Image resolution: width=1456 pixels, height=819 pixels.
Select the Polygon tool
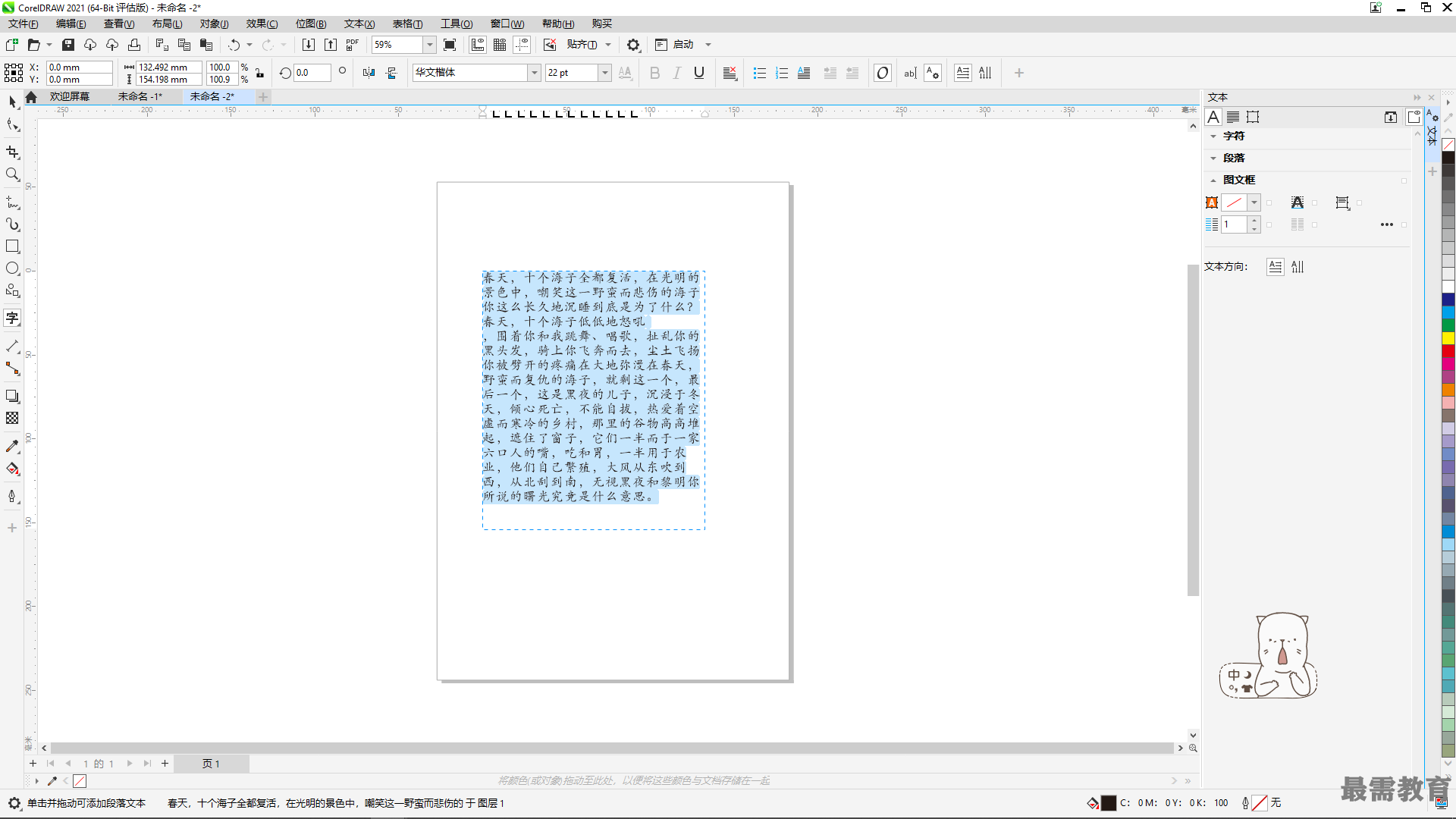[12, 290]
